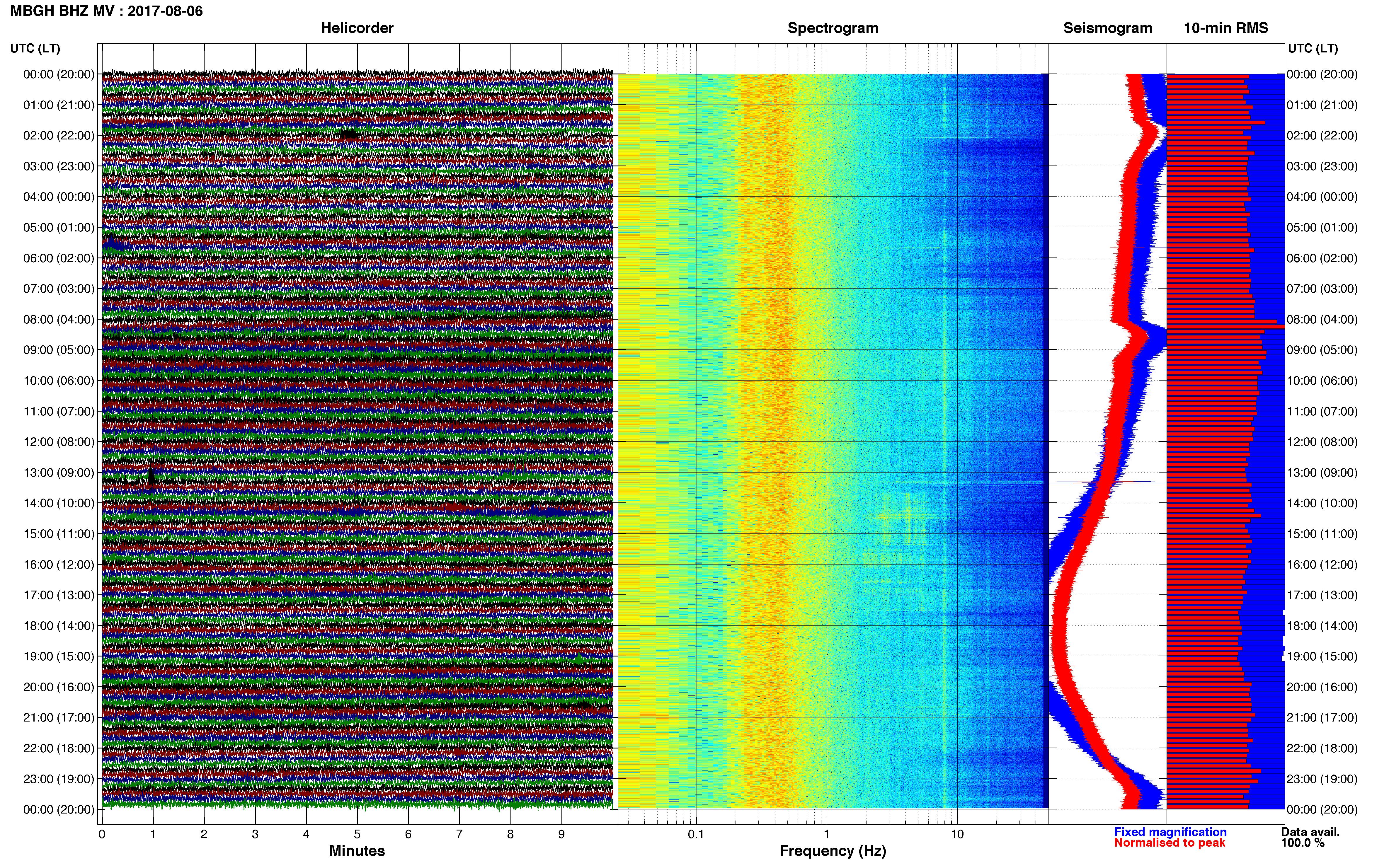Click the thin horizontal spike in the Seismogram panel

point(1107,482)
